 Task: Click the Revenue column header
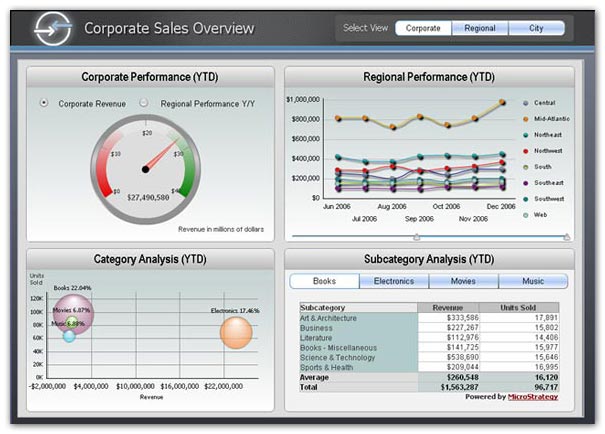(x=447, y=307)
